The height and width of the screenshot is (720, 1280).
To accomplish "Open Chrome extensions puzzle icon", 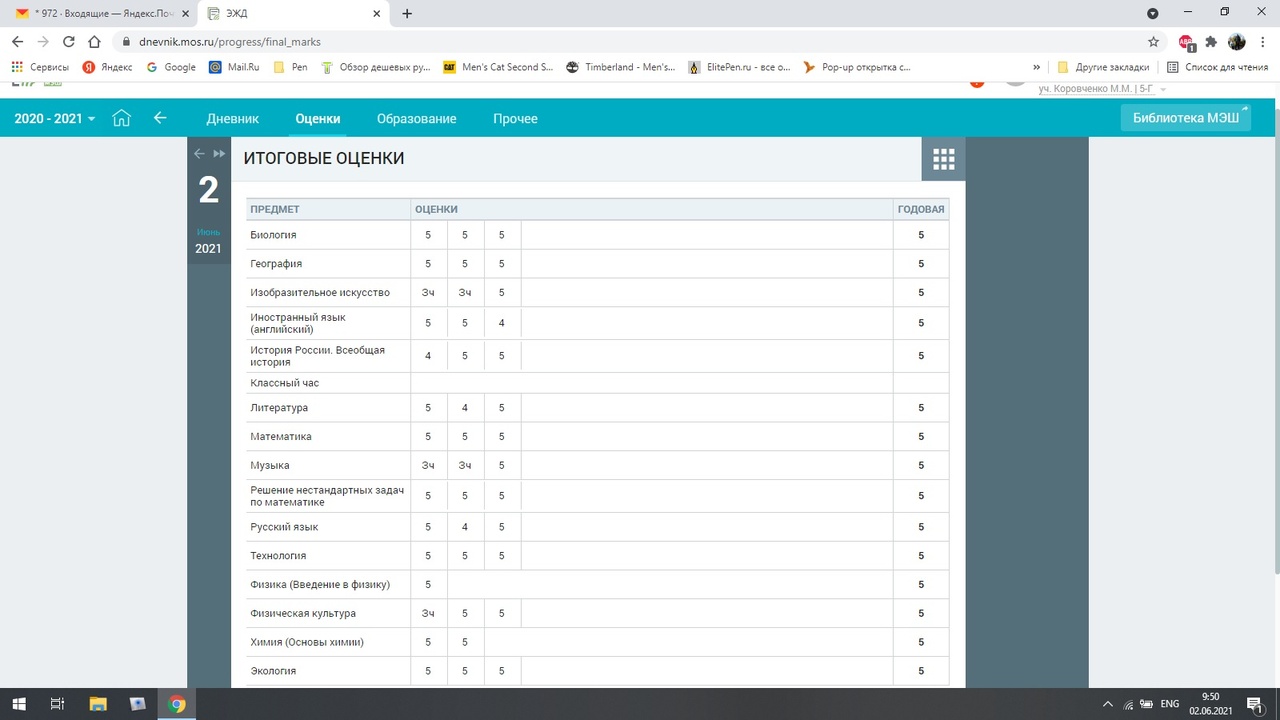I will pos(1211,42).
